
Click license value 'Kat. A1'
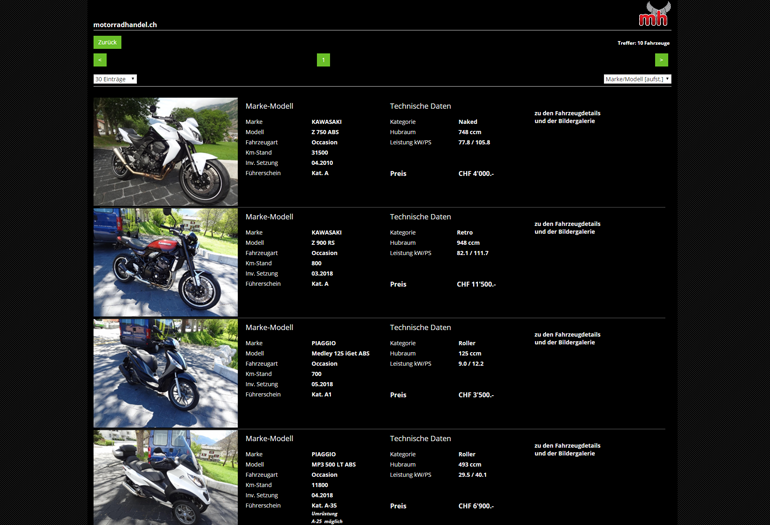tap(321, 394)
